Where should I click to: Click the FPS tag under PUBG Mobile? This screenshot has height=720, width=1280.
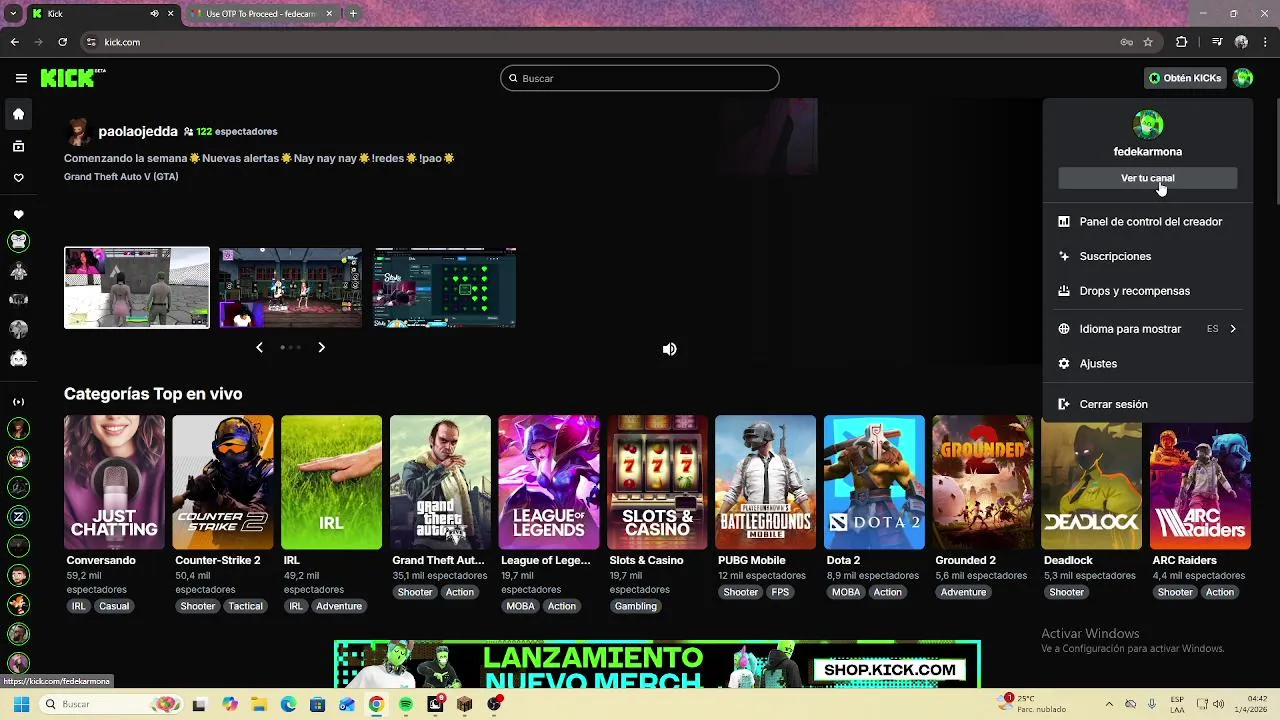pos(780,592)
